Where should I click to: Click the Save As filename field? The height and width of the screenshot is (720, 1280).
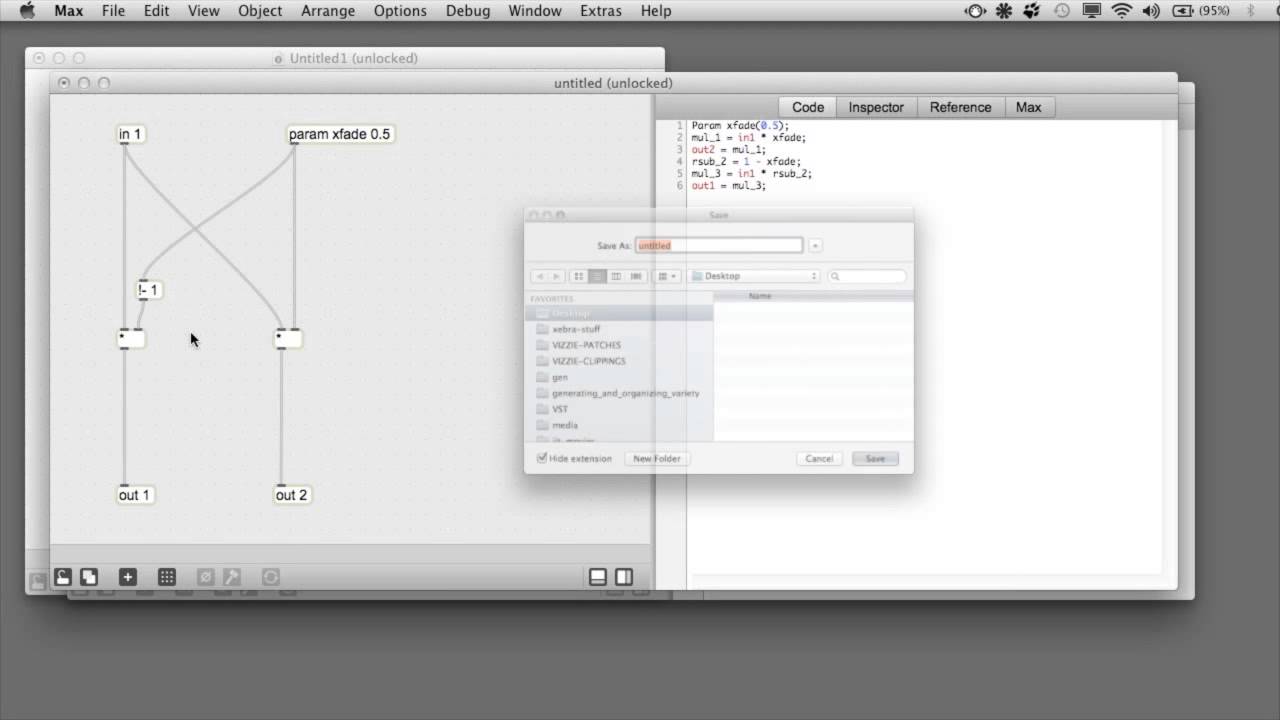(719, 245)
